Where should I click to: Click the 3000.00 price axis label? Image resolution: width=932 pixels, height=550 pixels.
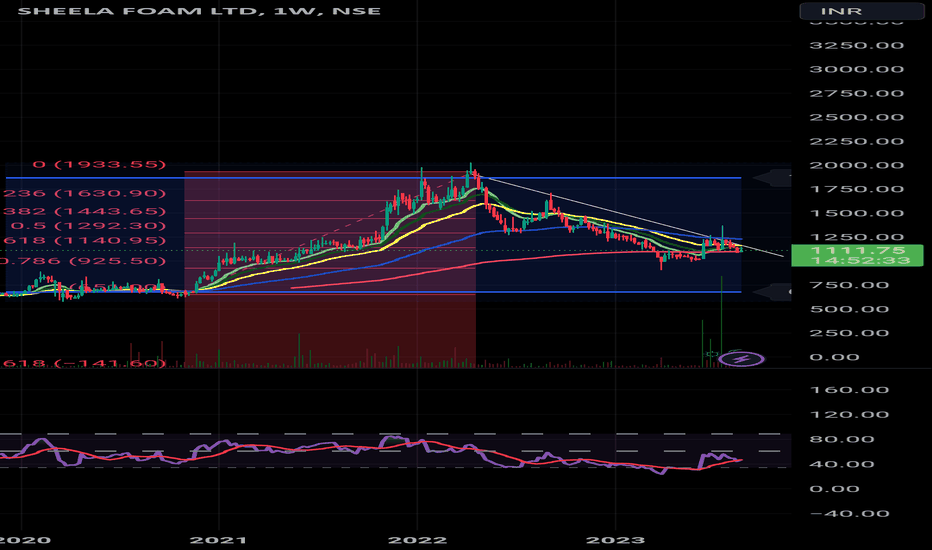click(x=857, y=70)
